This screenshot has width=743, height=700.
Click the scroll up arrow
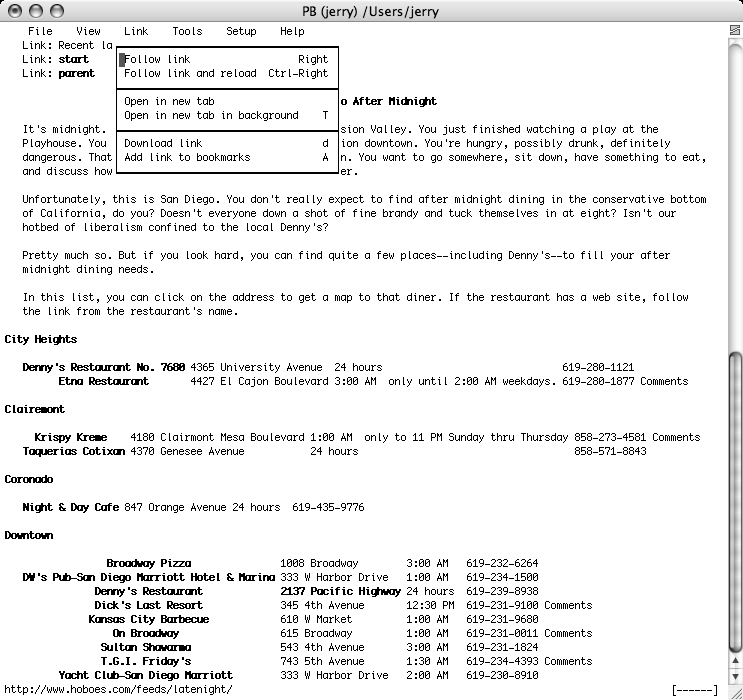pyautogui.click(x=735, y=662)
